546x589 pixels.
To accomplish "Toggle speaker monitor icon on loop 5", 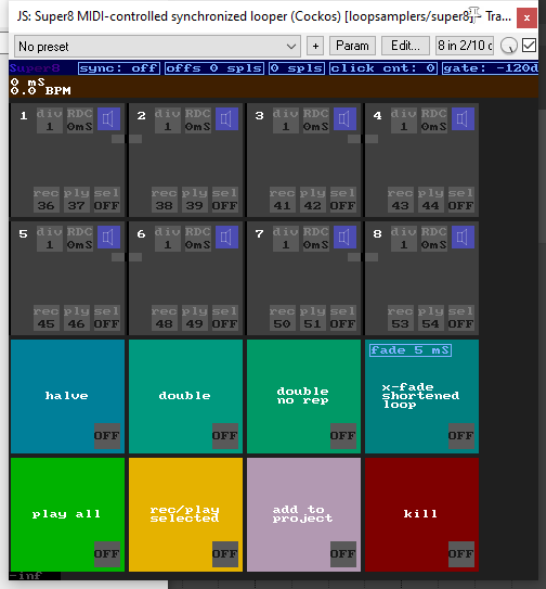I will (109, 237).
